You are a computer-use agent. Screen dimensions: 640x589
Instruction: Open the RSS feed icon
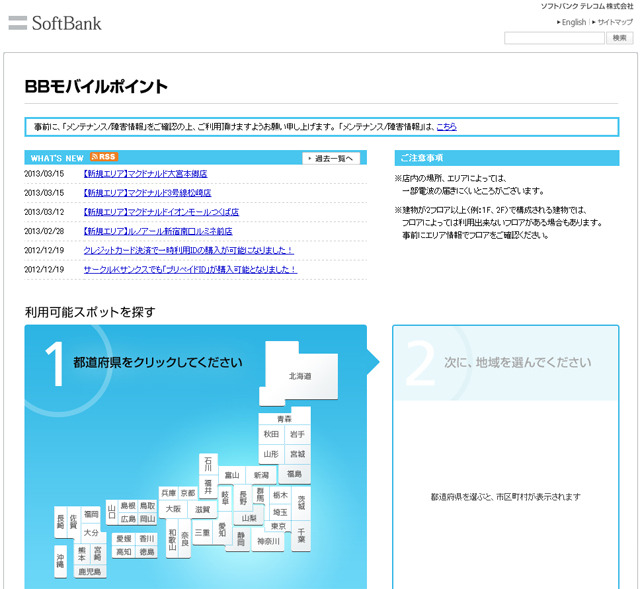click(104, 157)
